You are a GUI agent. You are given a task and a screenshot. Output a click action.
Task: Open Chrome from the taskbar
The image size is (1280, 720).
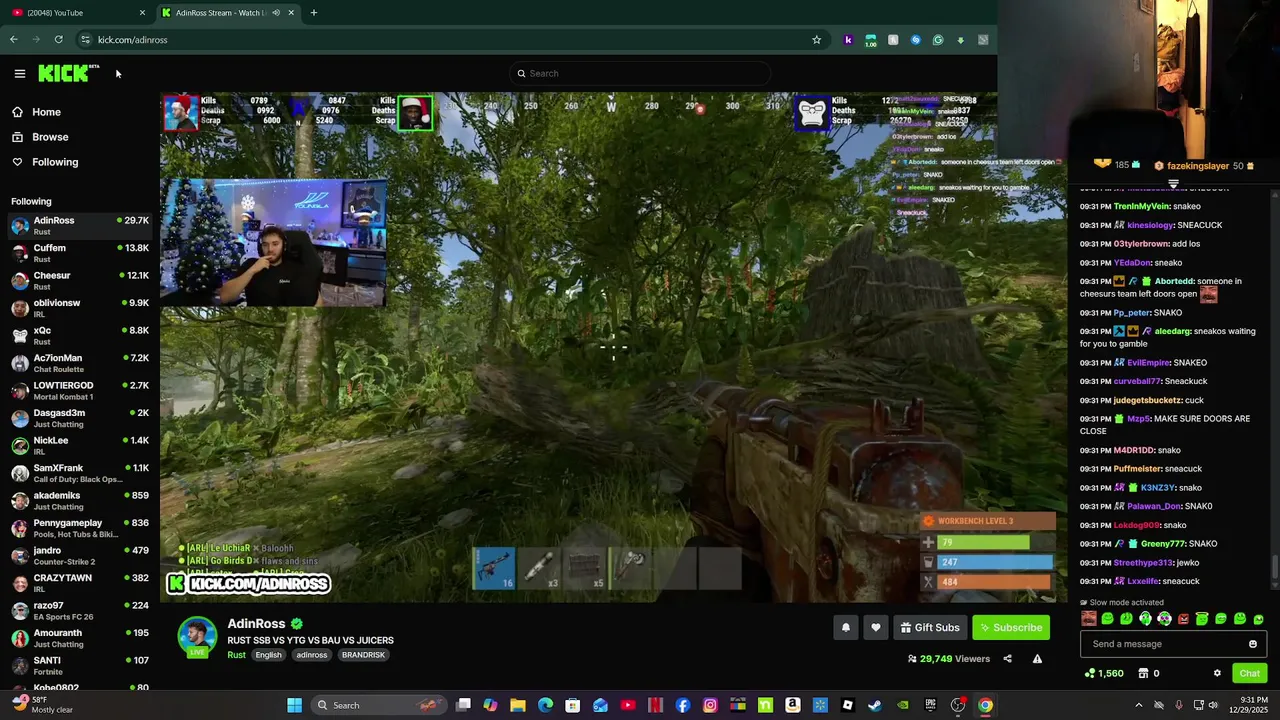(x=985, y=705)
